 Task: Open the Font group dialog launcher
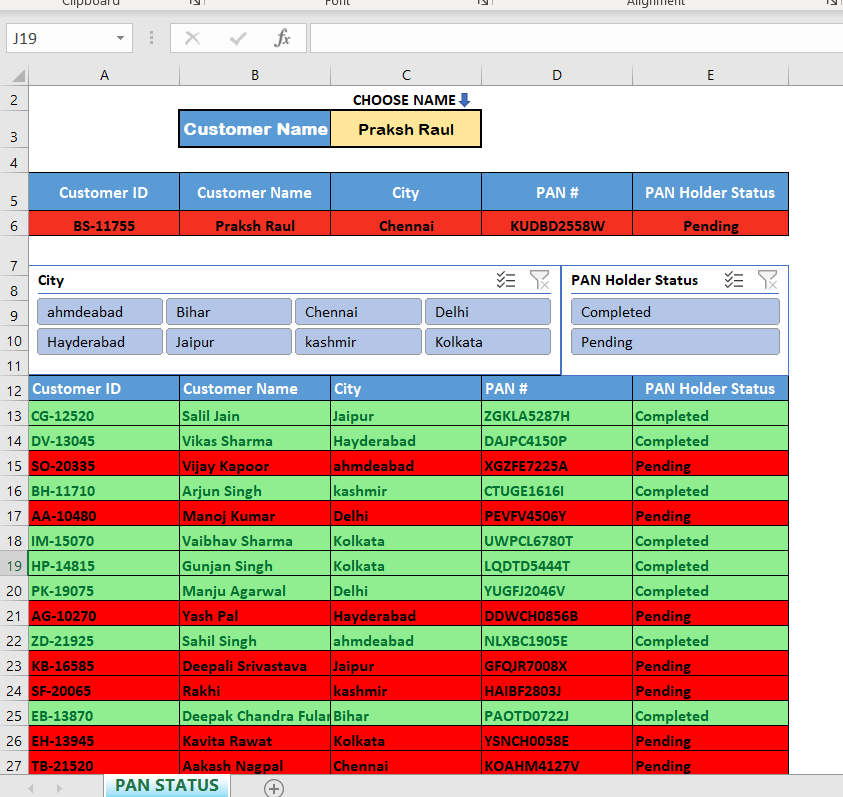click(x=483, y=4)
